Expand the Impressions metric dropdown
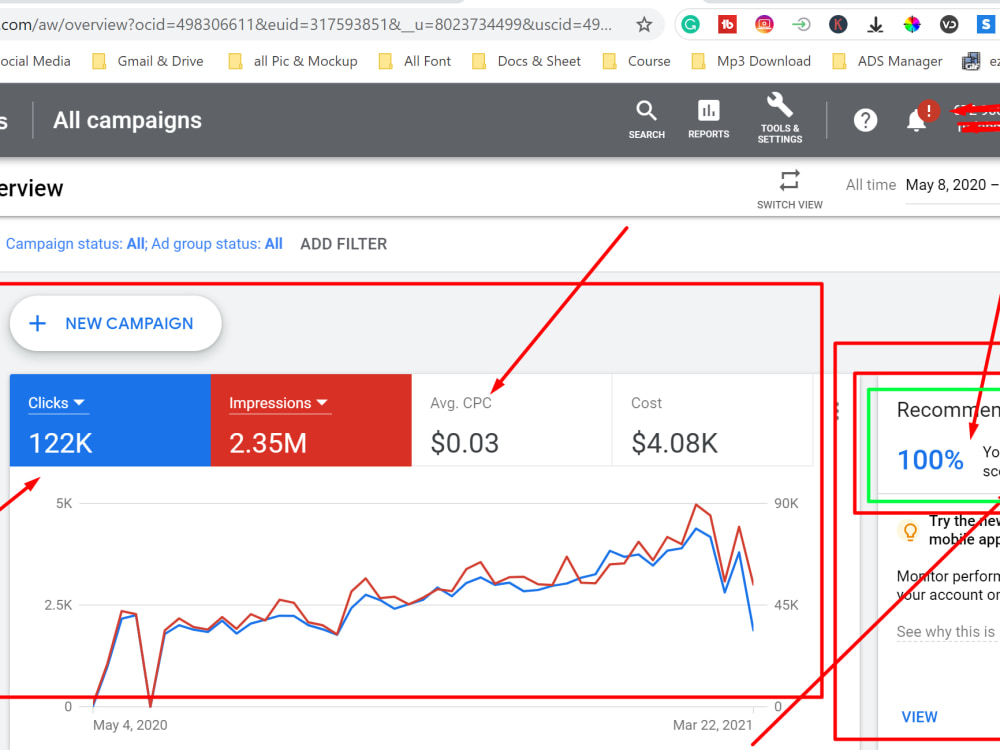1000x750 pixels. [x=278, y=403]
